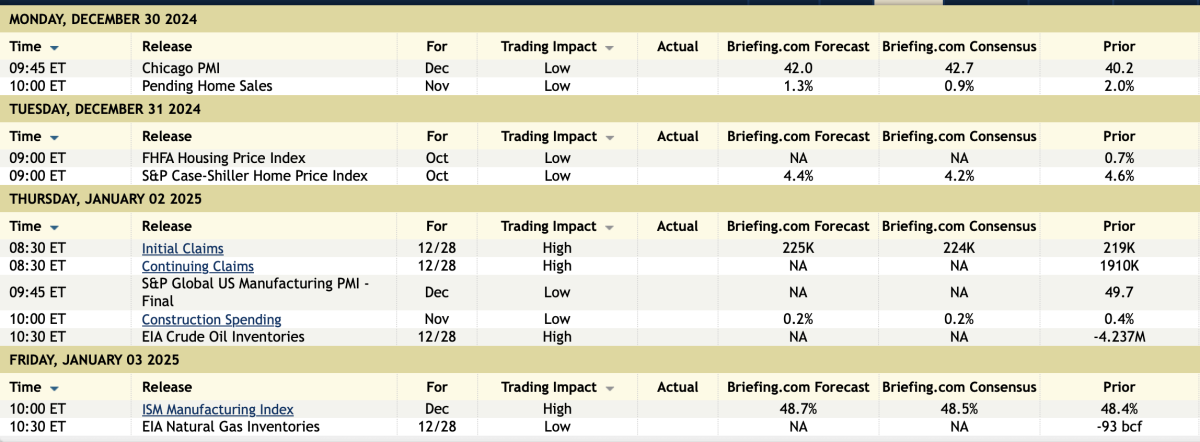Select the EIA Natural Gas Inventories row

pos(230,427)
